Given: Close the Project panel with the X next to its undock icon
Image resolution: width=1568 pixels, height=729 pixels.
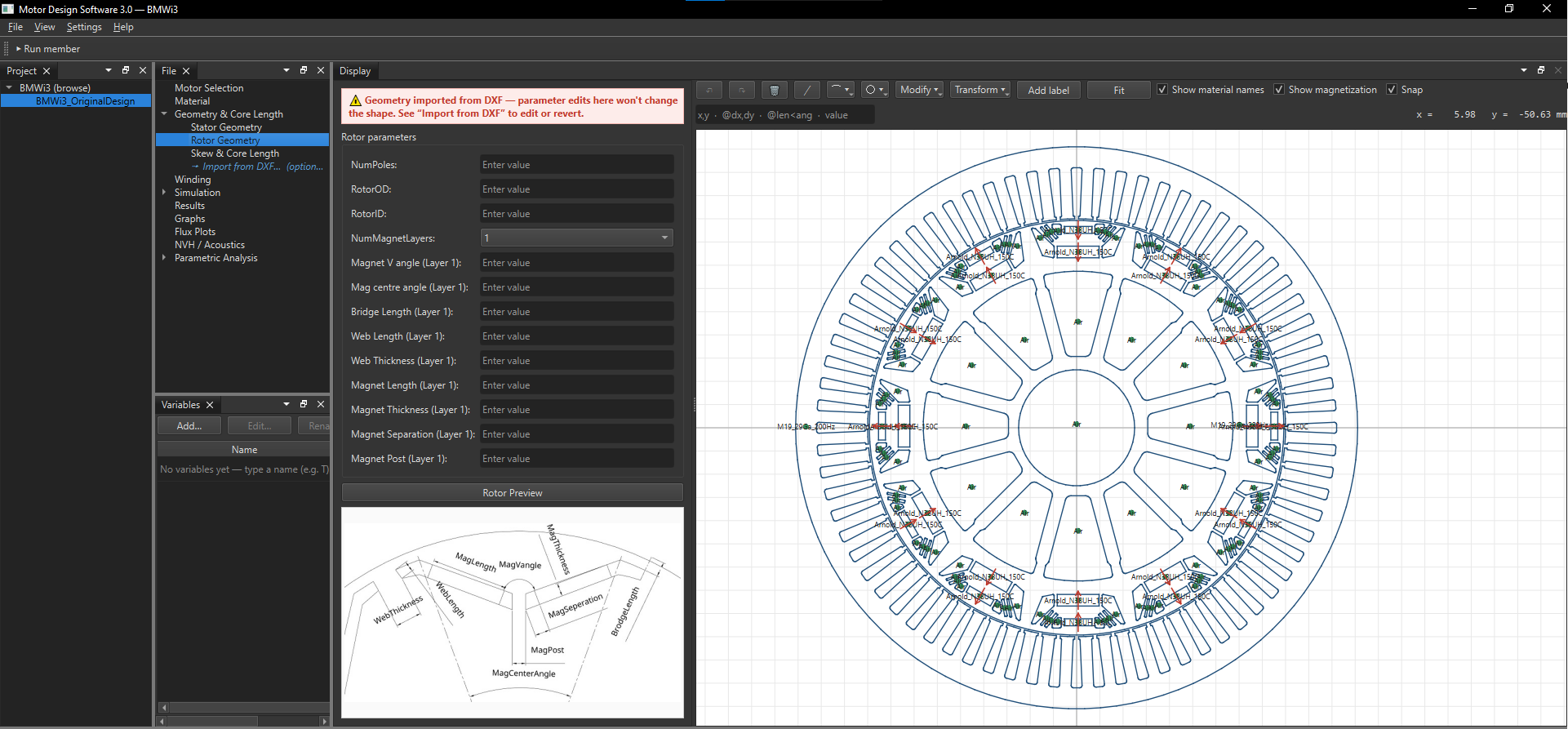Looking at the screenshot, I should click(x=143, y=70).
